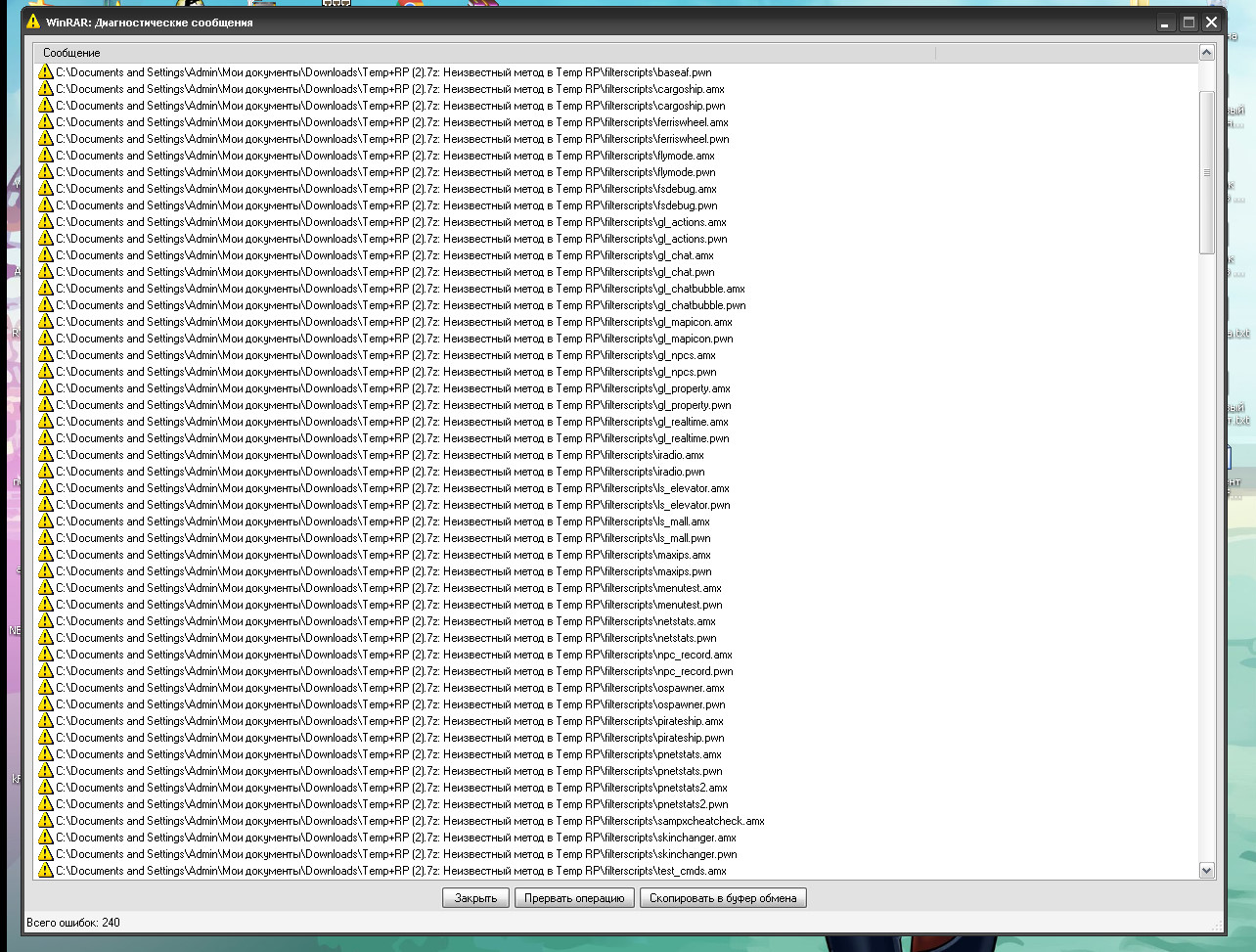Image resolution: width=1256 pixels, height=952 pixels.
Task: Click the message text ending in skinchanger.amx
Action: coord(396,838)
